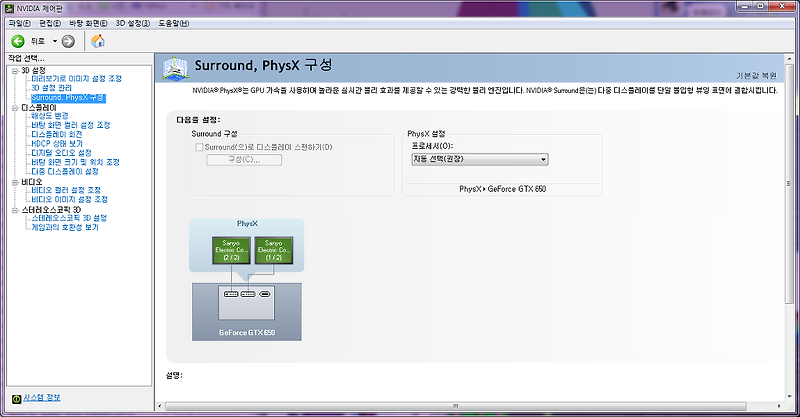Select 미리보기로 이미지 설정 조정

click(77, 79)
